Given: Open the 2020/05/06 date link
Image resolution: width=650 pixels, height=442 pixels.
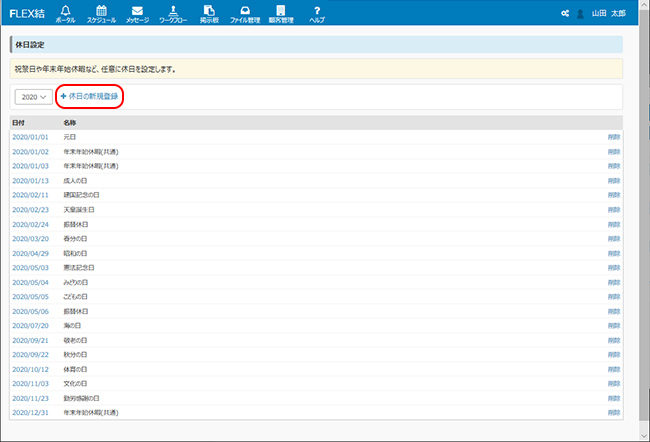Looking at the screenshot, I should tap(30, 311).
